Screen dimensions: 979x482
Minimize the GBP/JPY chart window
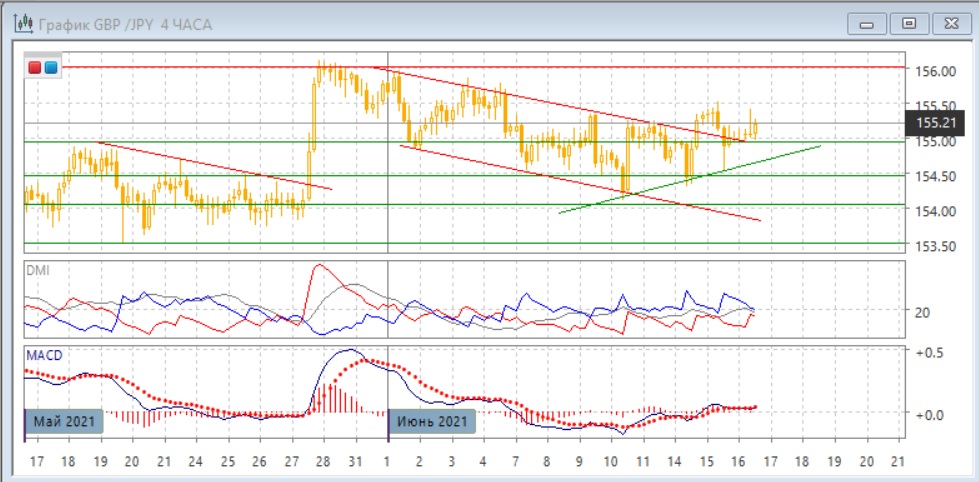click(x=867, y=22)
